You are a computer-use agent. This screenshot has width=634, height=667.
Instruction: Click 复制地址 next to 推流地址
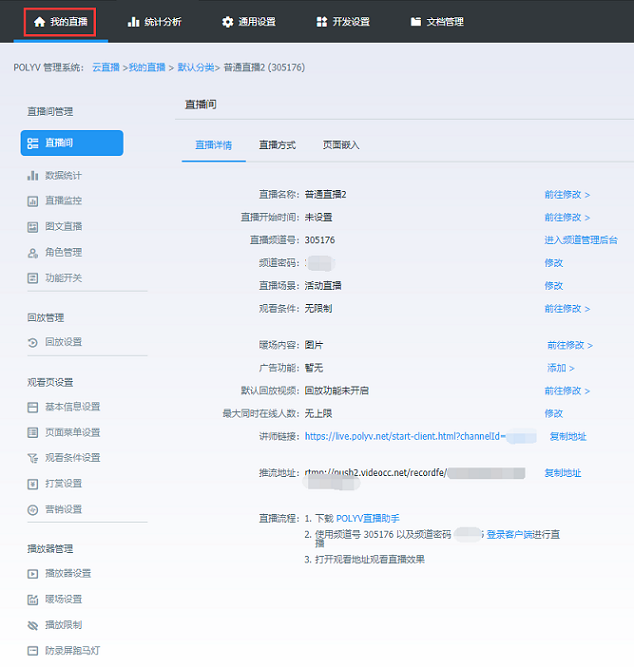562,473
